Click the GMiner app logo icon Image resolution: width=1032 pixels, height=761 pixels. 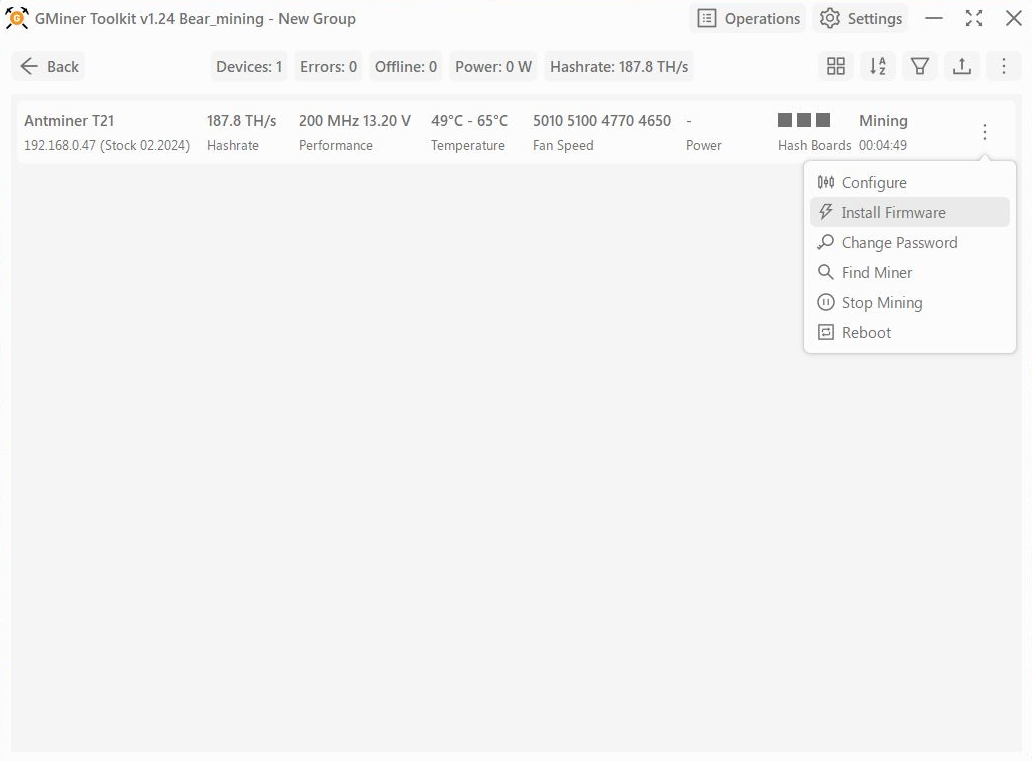pyautogui.click(x=16, y=18)
